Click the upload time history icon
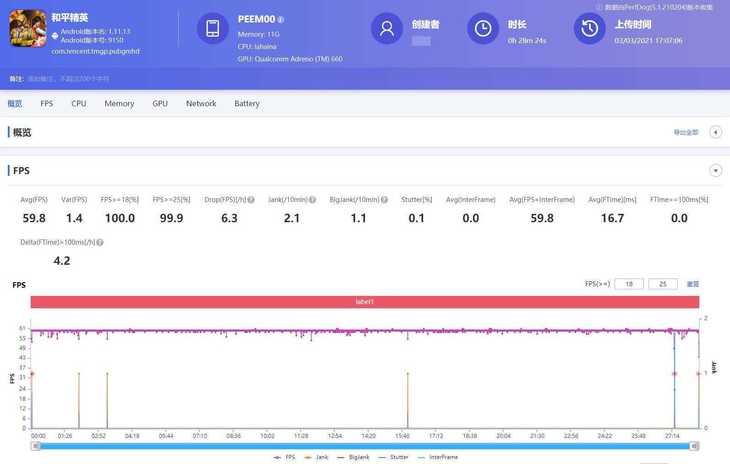The image size is (730, 464). 589,29
